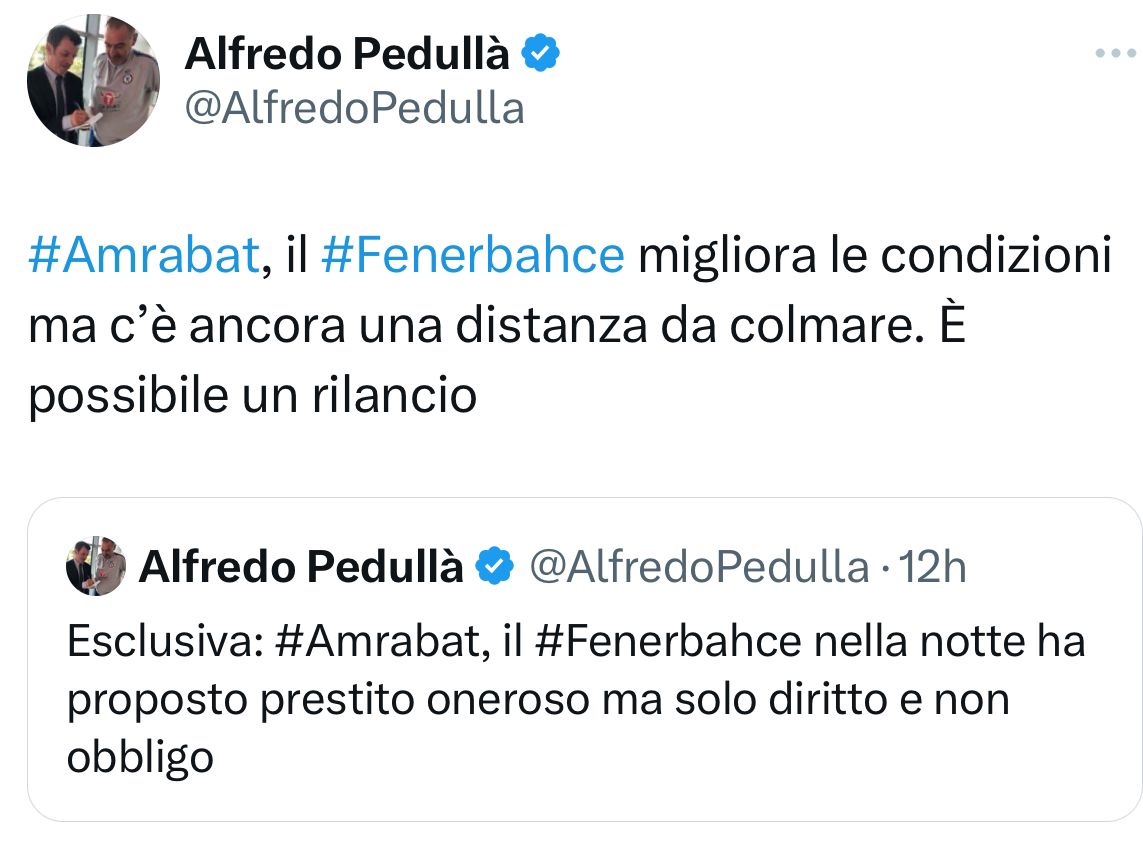This screenshot has width=1143, height=858.
Task: Click "distanza da colmare" in main tweet
Action: [713, 326]
